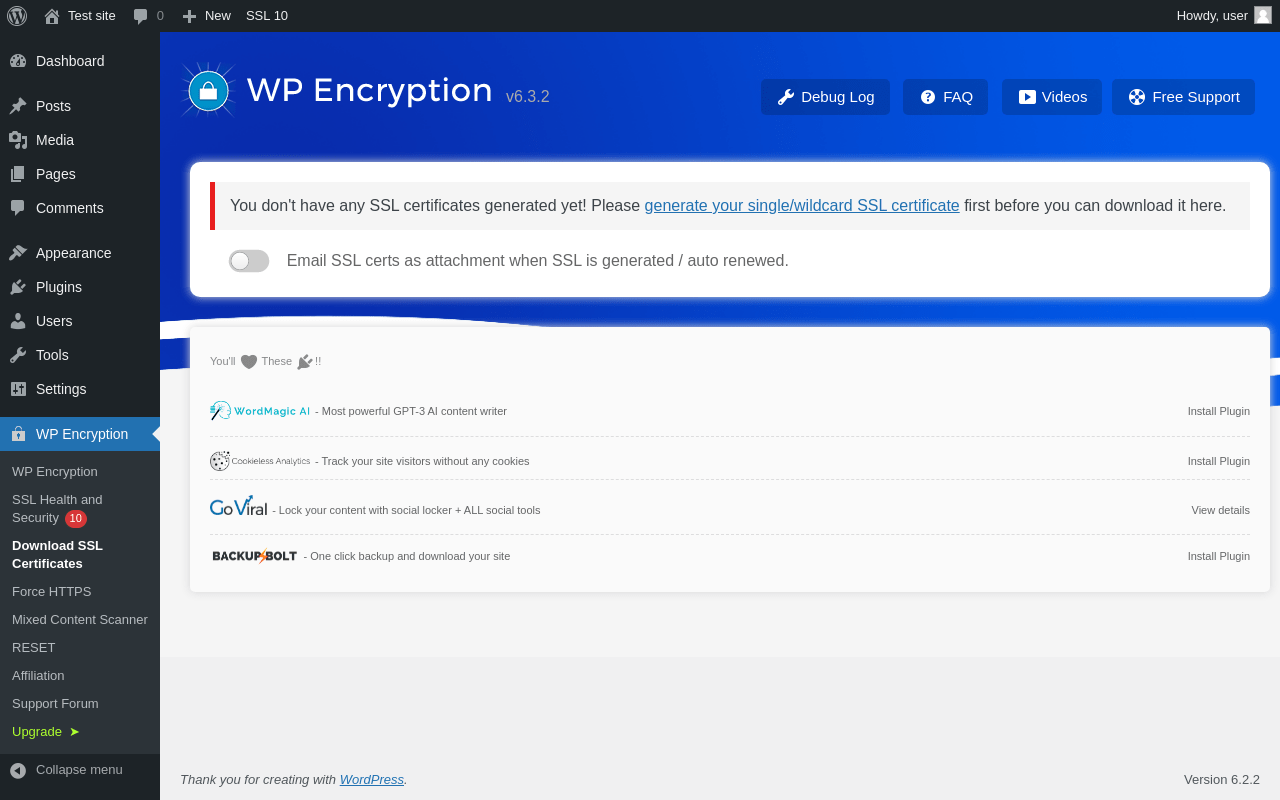1280x800 pixels.
Task: Go to Mixed Content Scanner page
Action: click(x=80, y=620)
